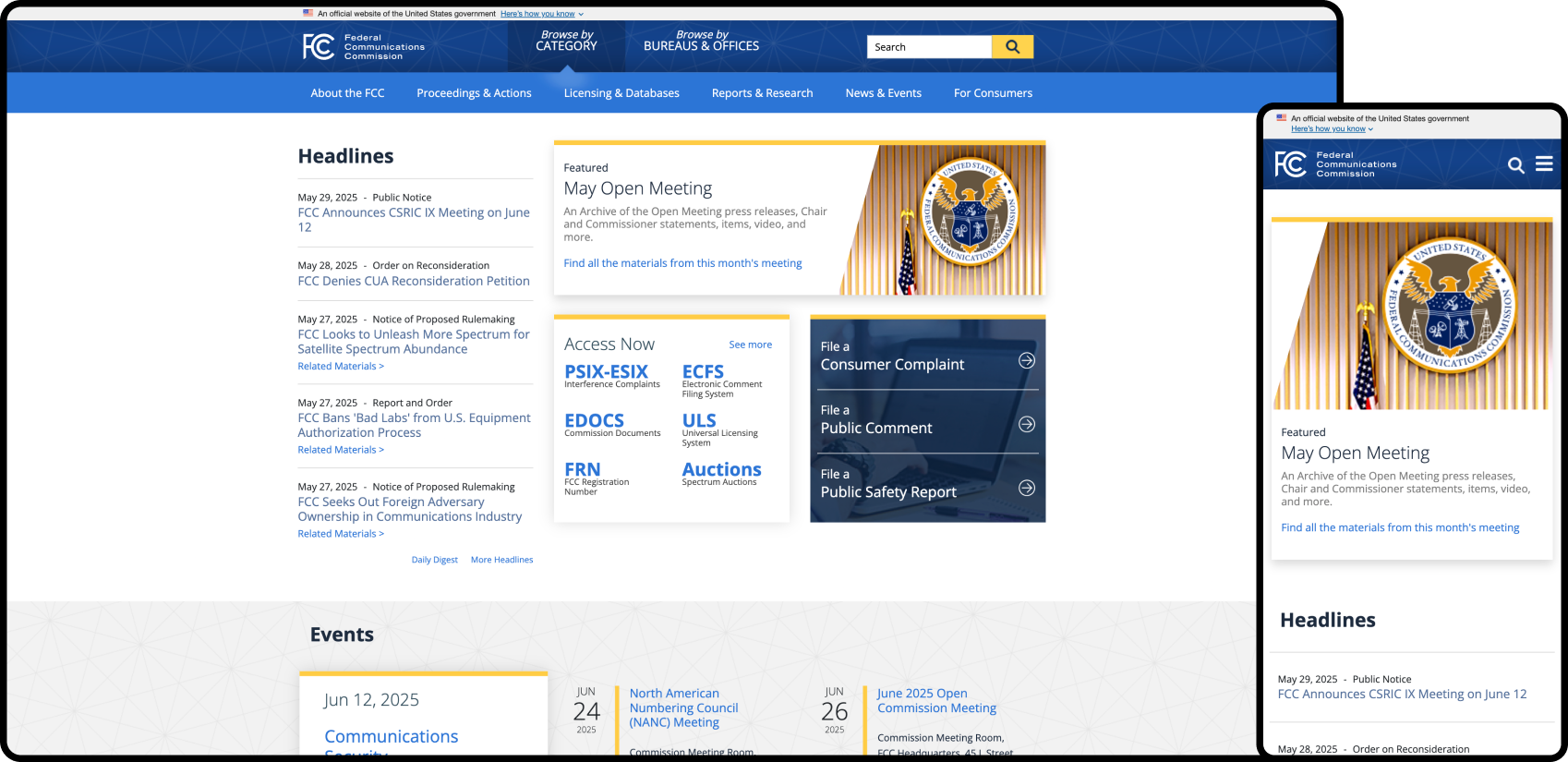The image size is (1568, 762).
Task: Click mobile Find all the materials link
Action: coord(1400,527)
